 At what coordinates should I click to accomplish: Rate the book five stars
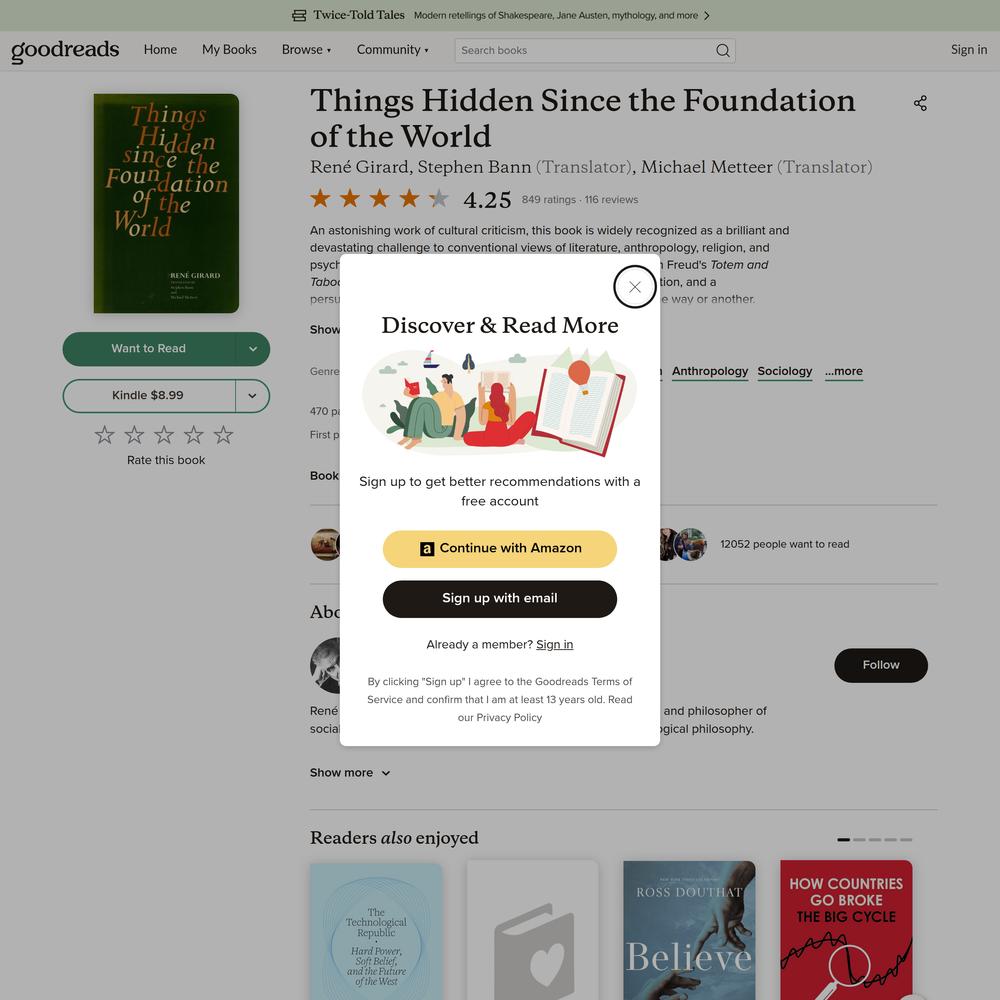pos(223,435)
